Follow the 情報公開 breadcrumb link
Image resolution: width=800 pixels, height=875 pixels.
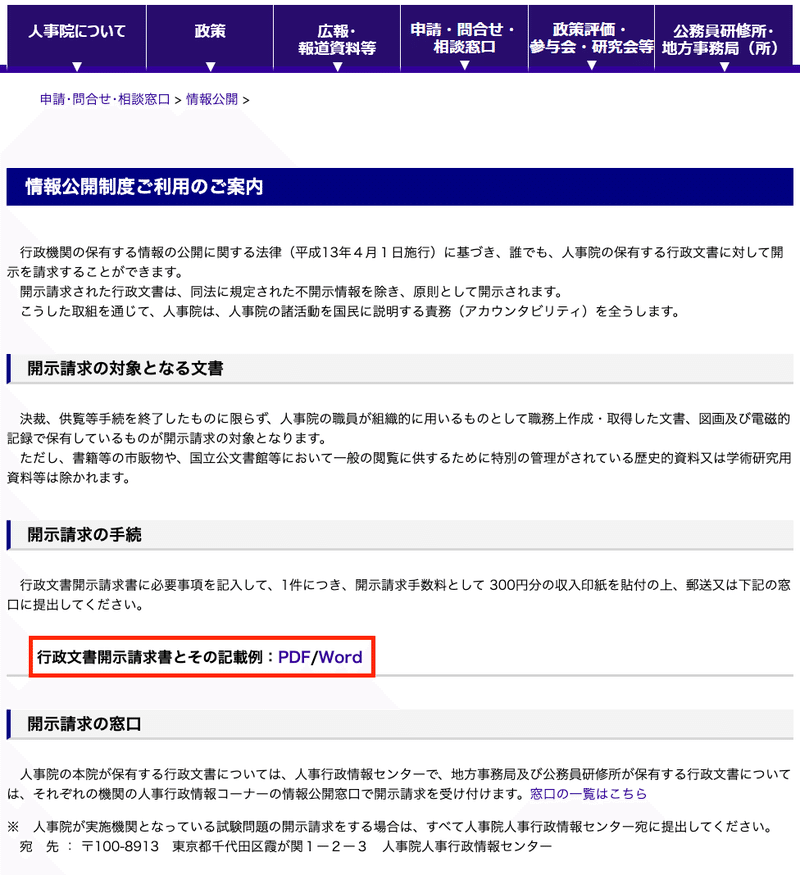(212, 99)
